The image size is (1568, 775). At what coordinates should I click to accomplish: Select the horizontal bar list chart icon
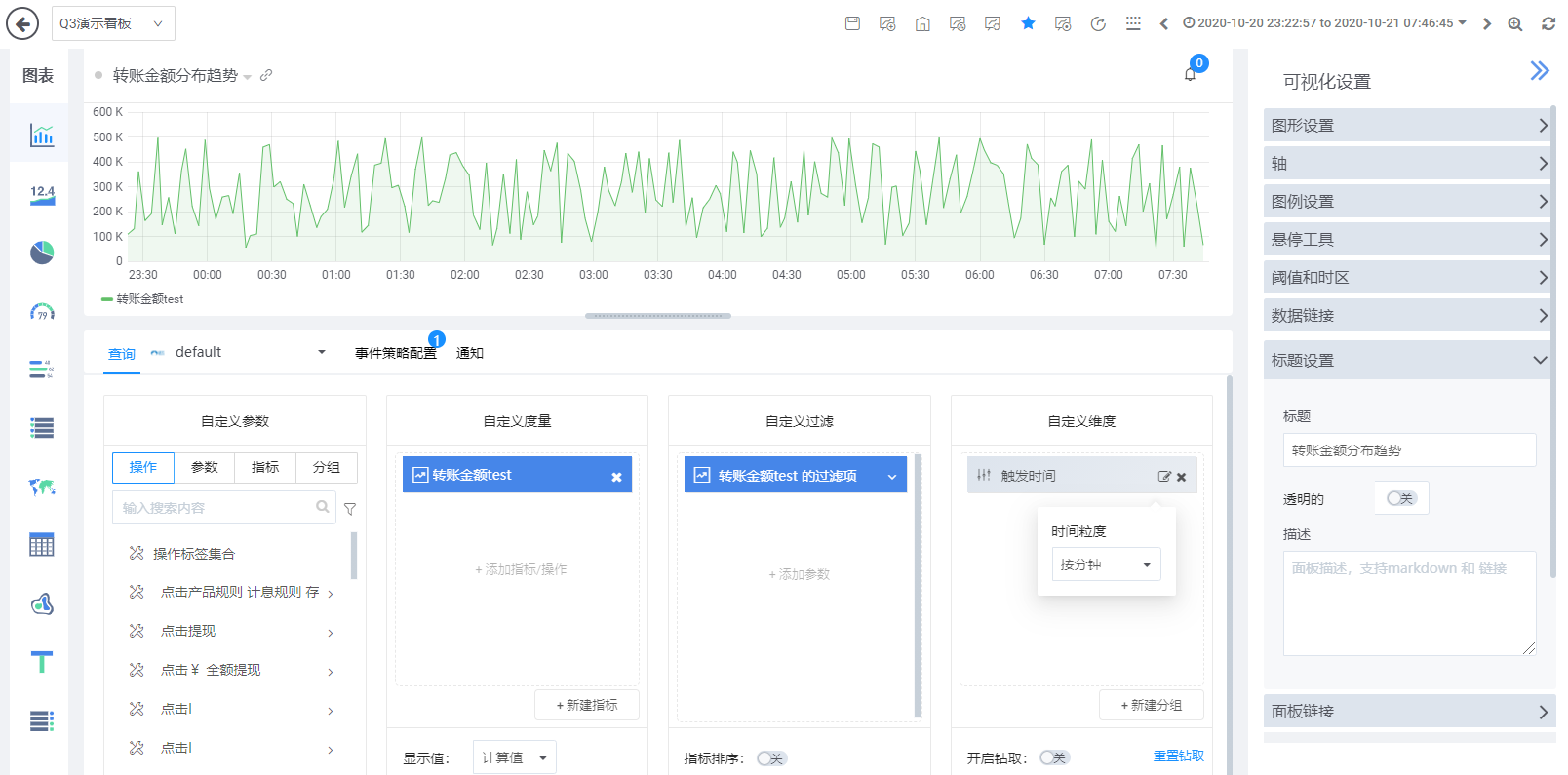42,368
